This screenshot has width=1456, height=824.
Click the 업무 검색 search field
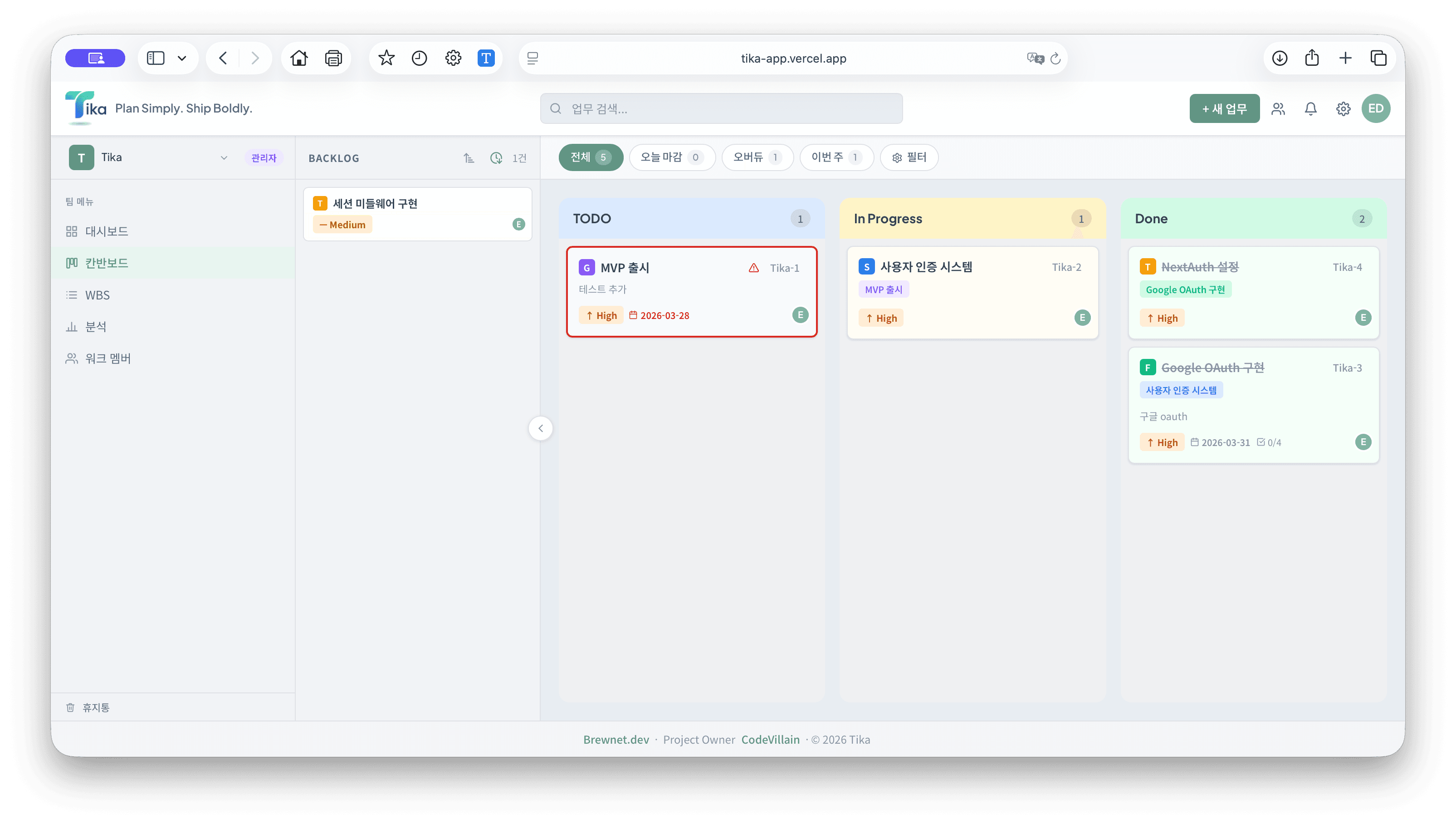coord(721,108)
